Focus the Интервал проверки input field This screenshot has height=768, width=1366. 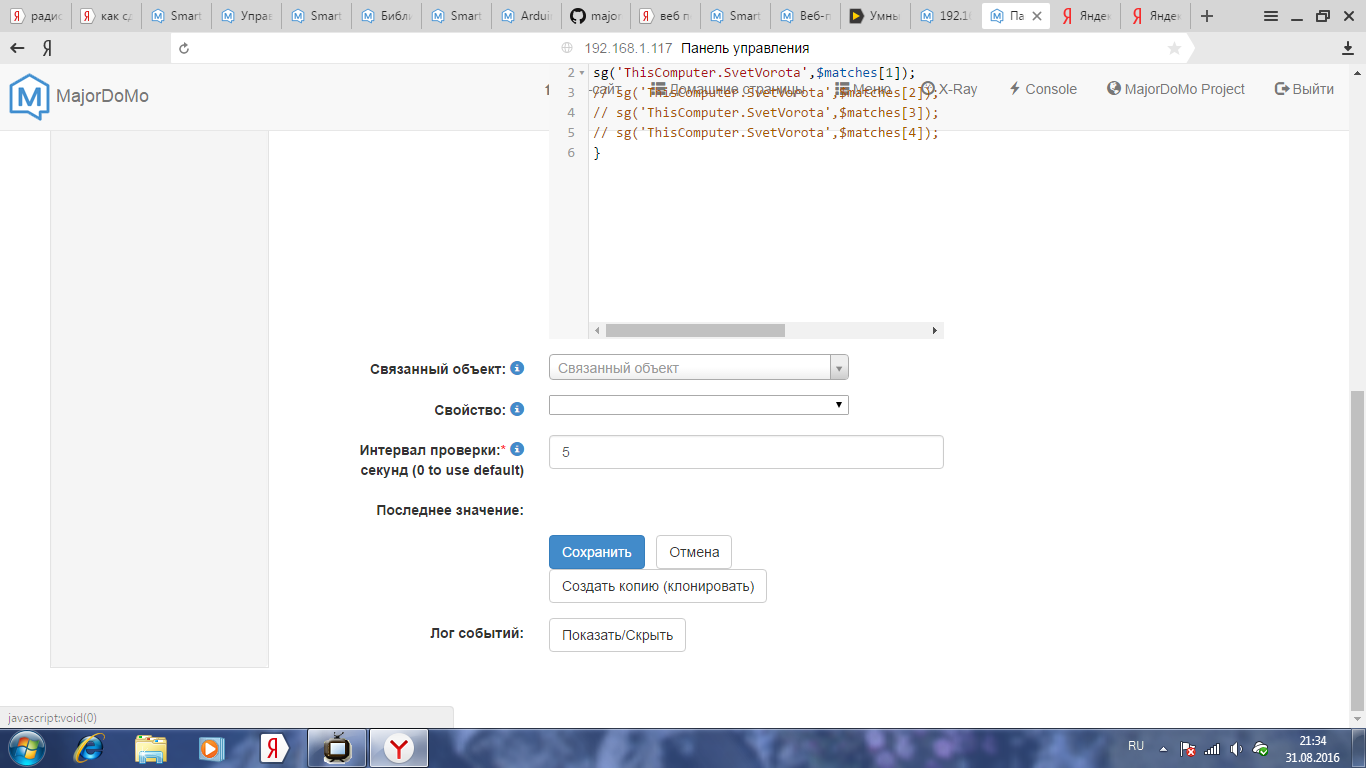pos(746,452)
